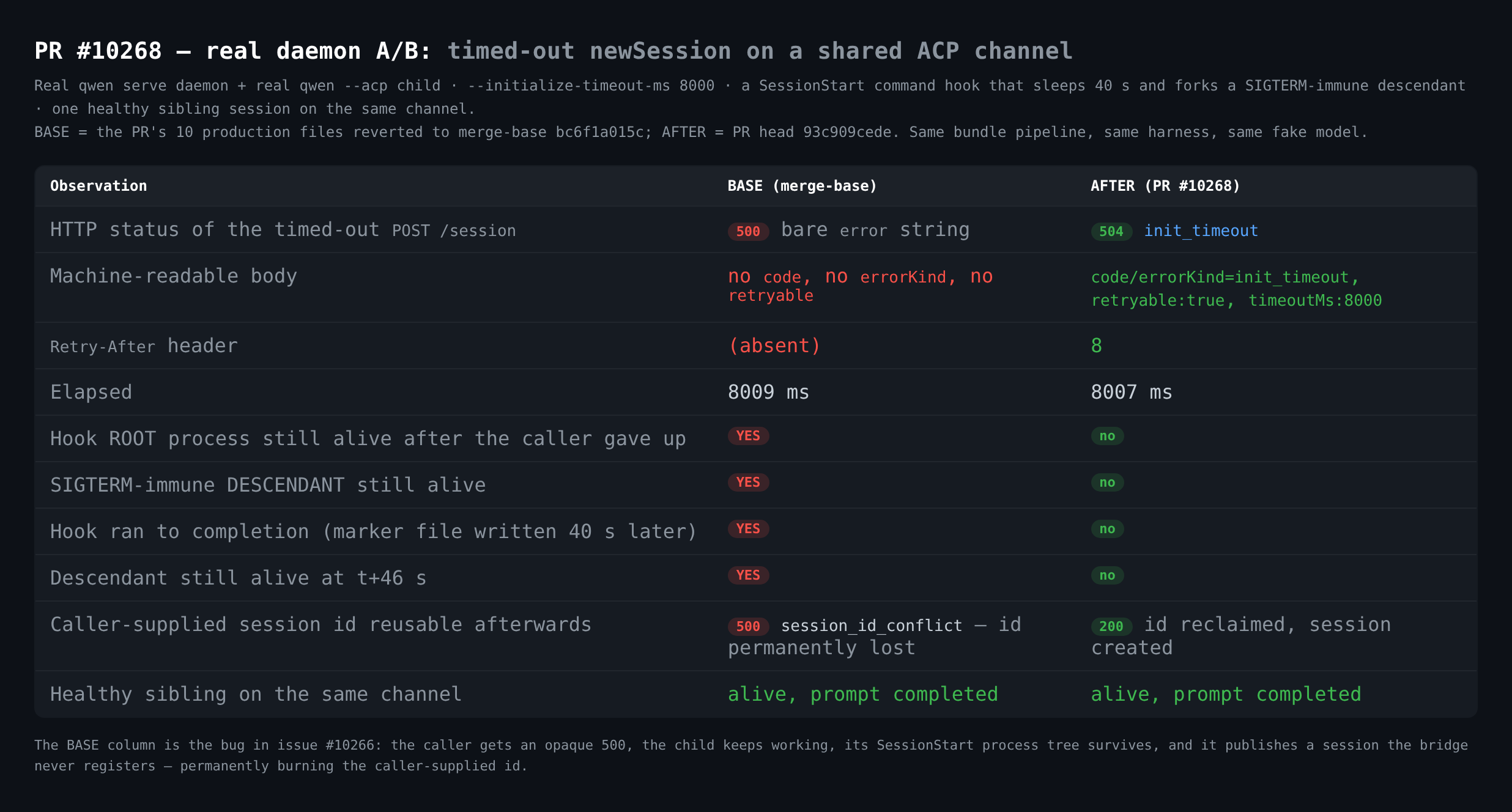
Task: Click the 500 session_id_conflict badge
Action: pyautogui.click(x=748, y=626)
